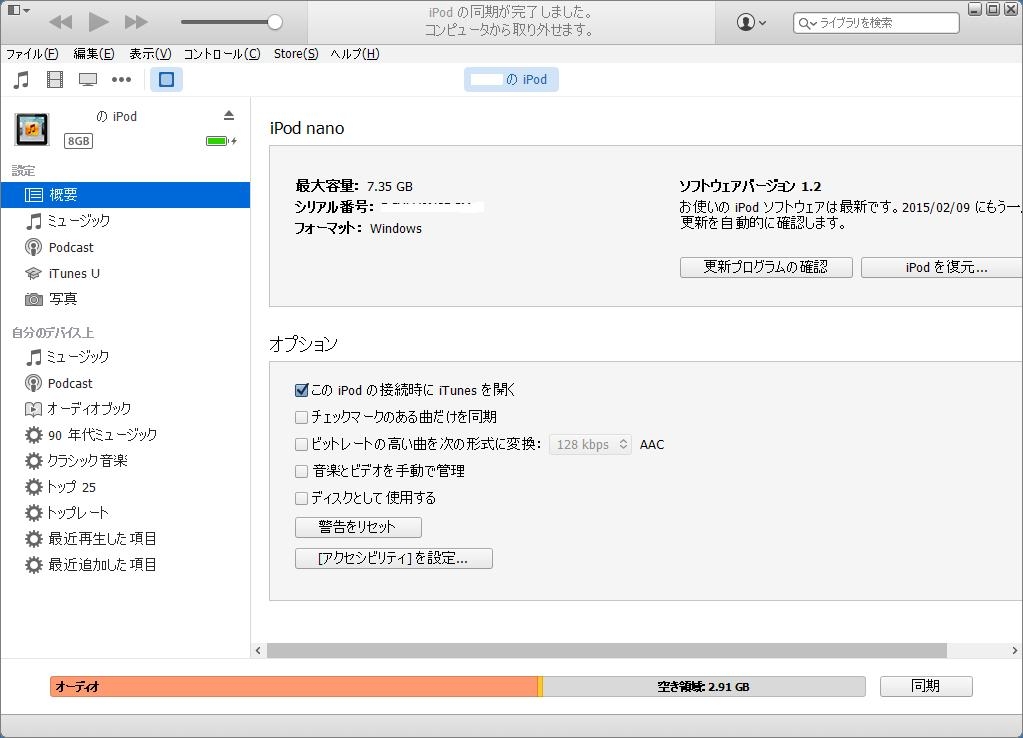The width and height of the screenshot is (1023, 738).
Task: Click the ソフトウェアバージョン 1.2 text
Action: coord(750,187)
